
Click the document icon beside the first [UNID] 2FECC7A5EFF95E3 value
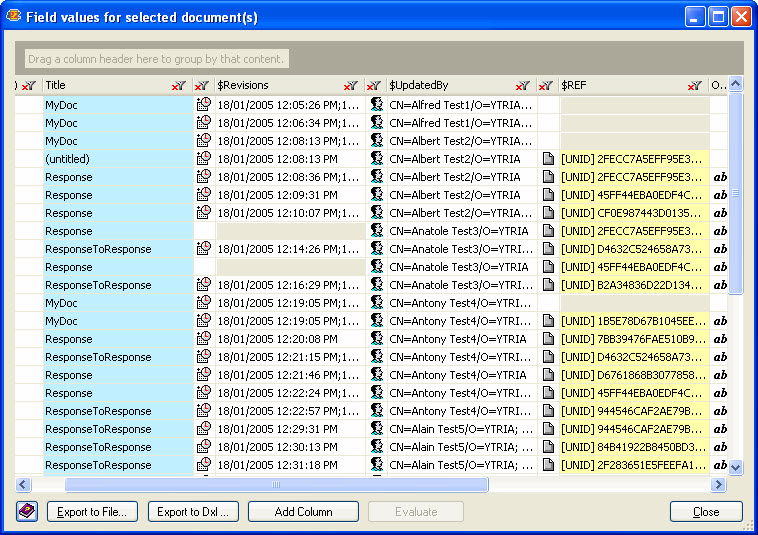click(548, 159)
